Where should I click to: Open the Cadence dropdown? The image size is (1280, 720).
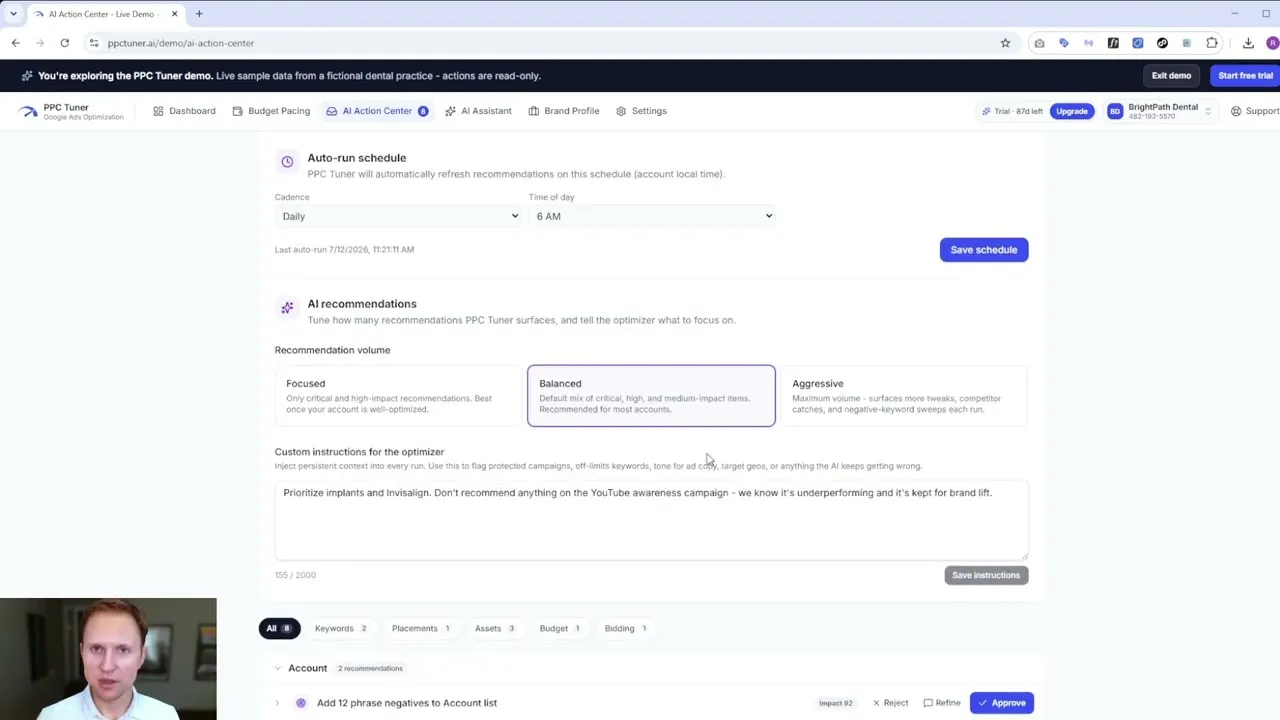point(398,216)
